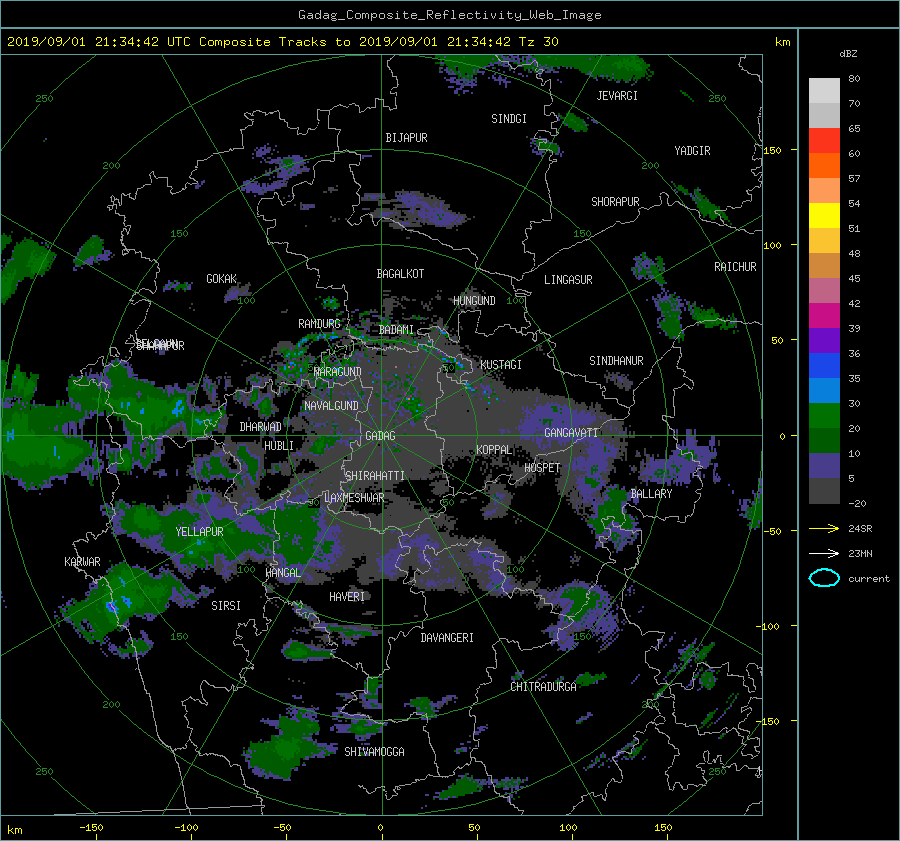The width and height of the screenshot is (900, 841).
Task: Click the DHARWAD city label
Action: click(261, 427)
